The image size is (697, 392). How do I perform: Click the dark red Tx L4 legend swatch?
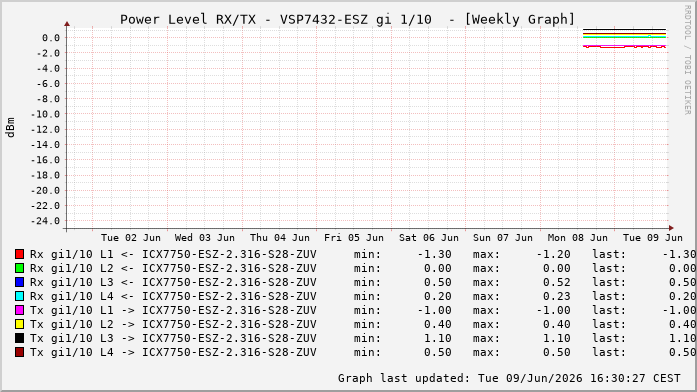20,352
